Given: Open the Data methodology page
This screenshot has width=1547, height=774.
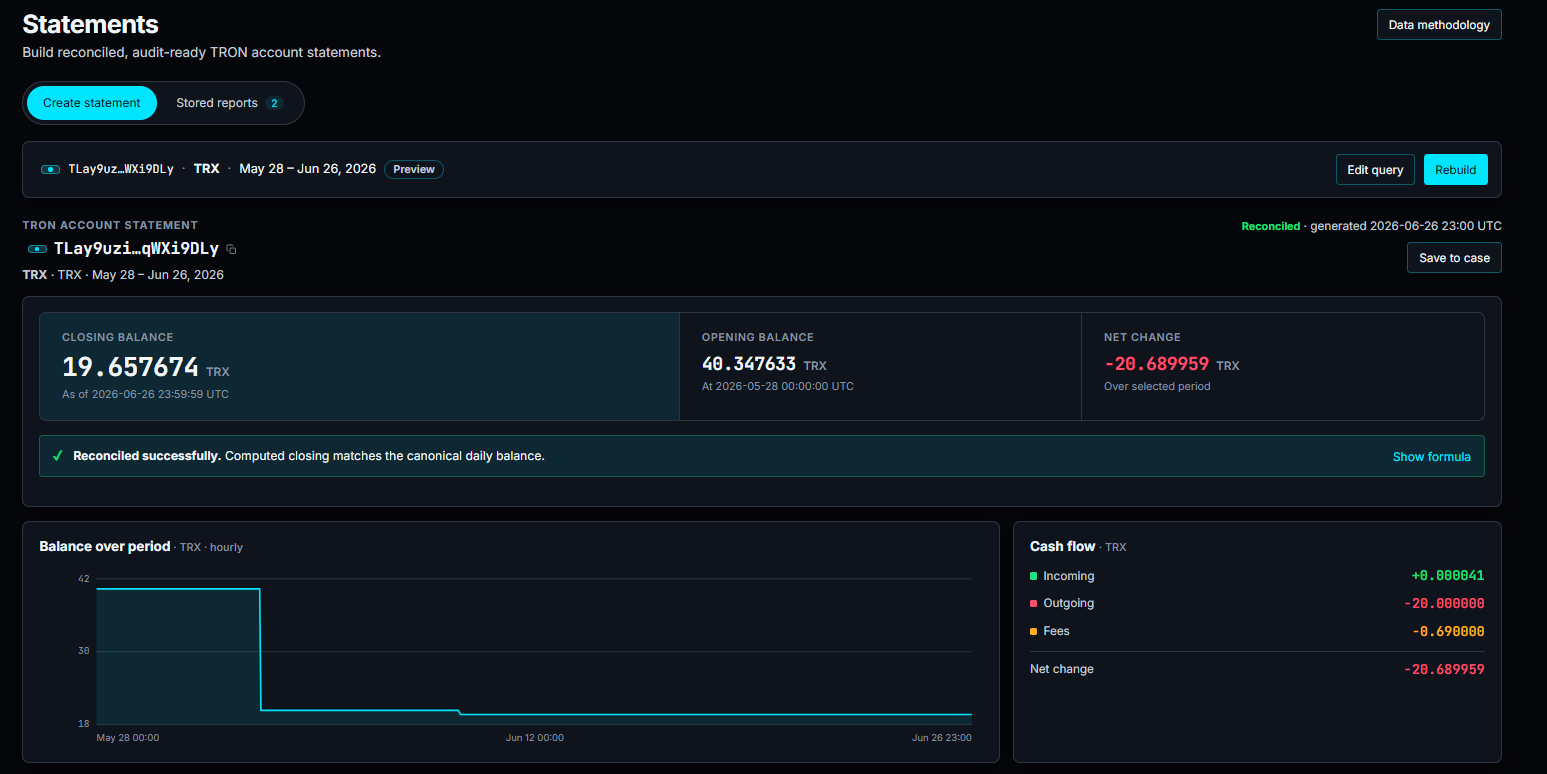Looking at the screenshot, I should tap(1439, 25).
